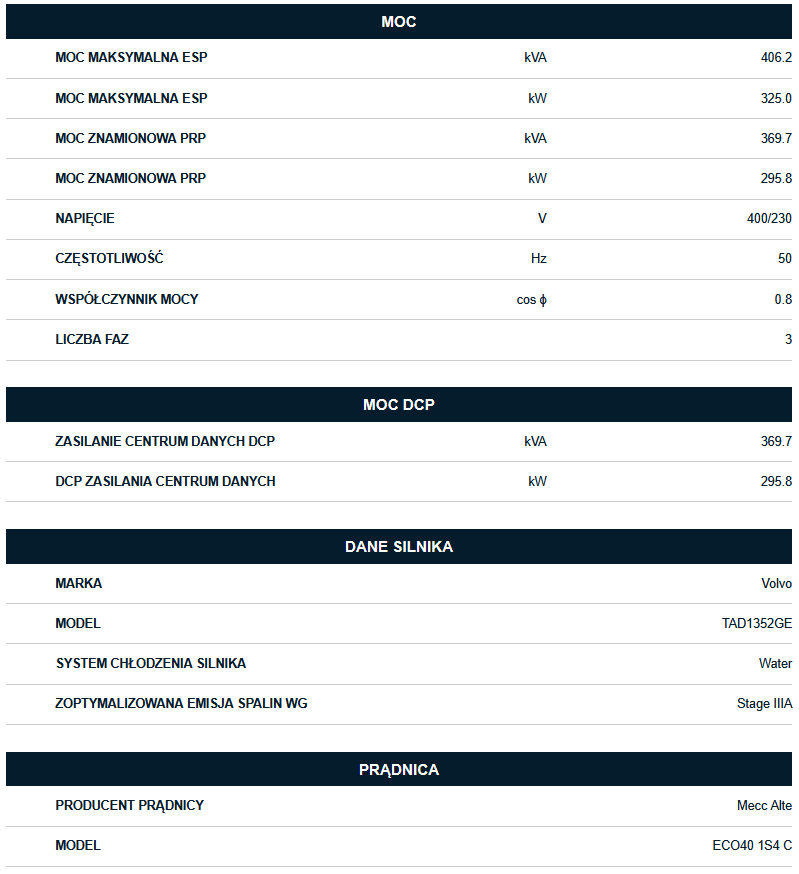799x874 pixels.
Task: Click the 406.2 kVA value
Action: pos(776,58)
